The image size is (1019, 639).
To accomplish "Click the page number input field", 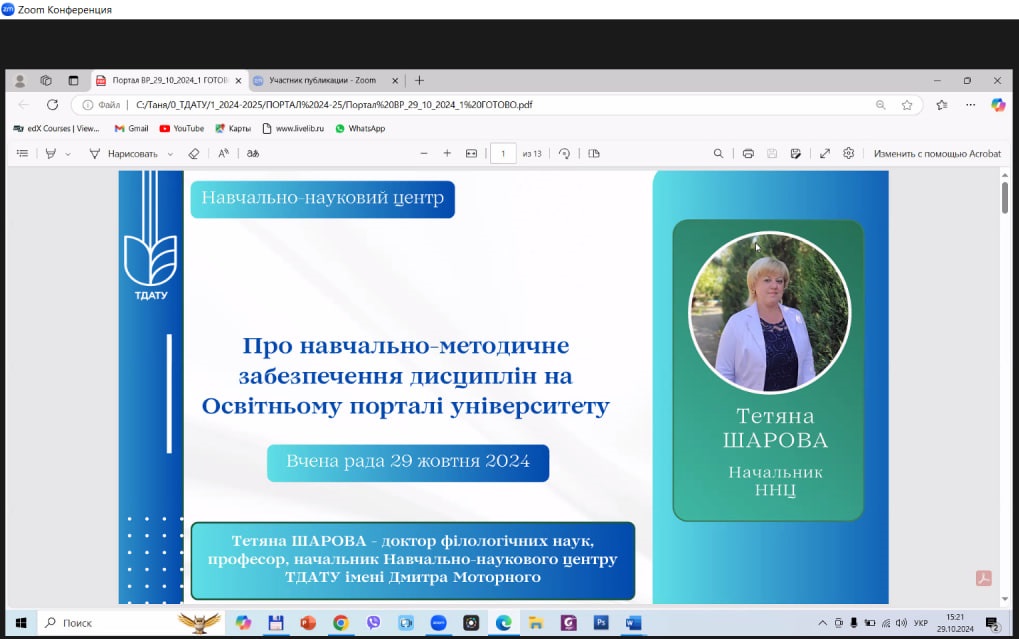I will point(502,154).
